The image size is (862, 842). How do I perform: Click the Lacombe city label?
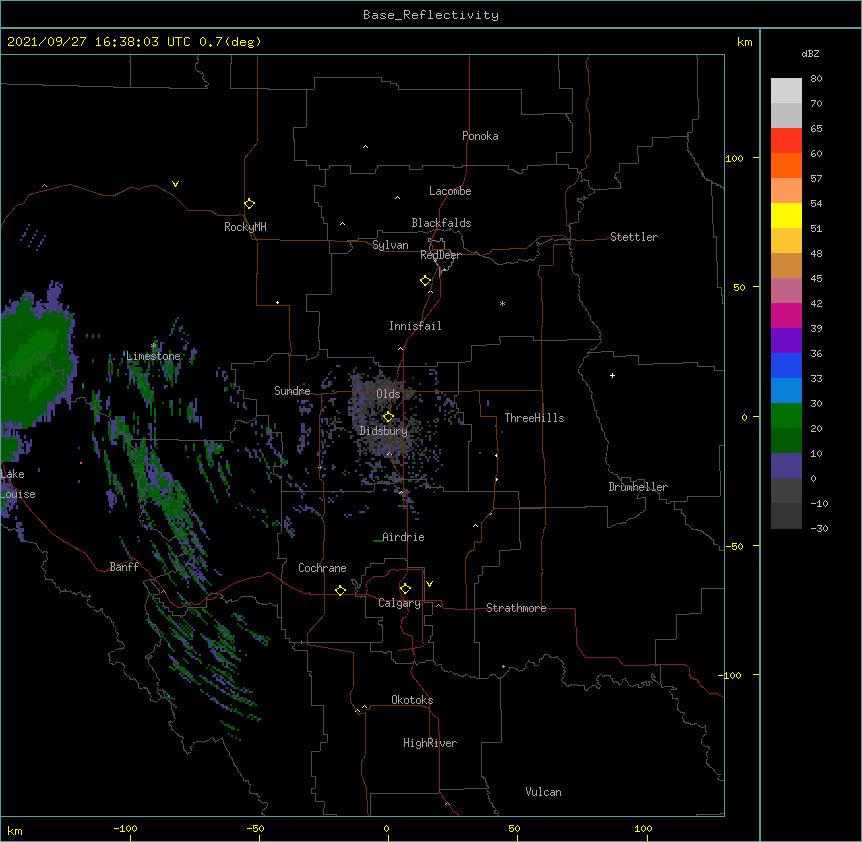tap(450, 191)
